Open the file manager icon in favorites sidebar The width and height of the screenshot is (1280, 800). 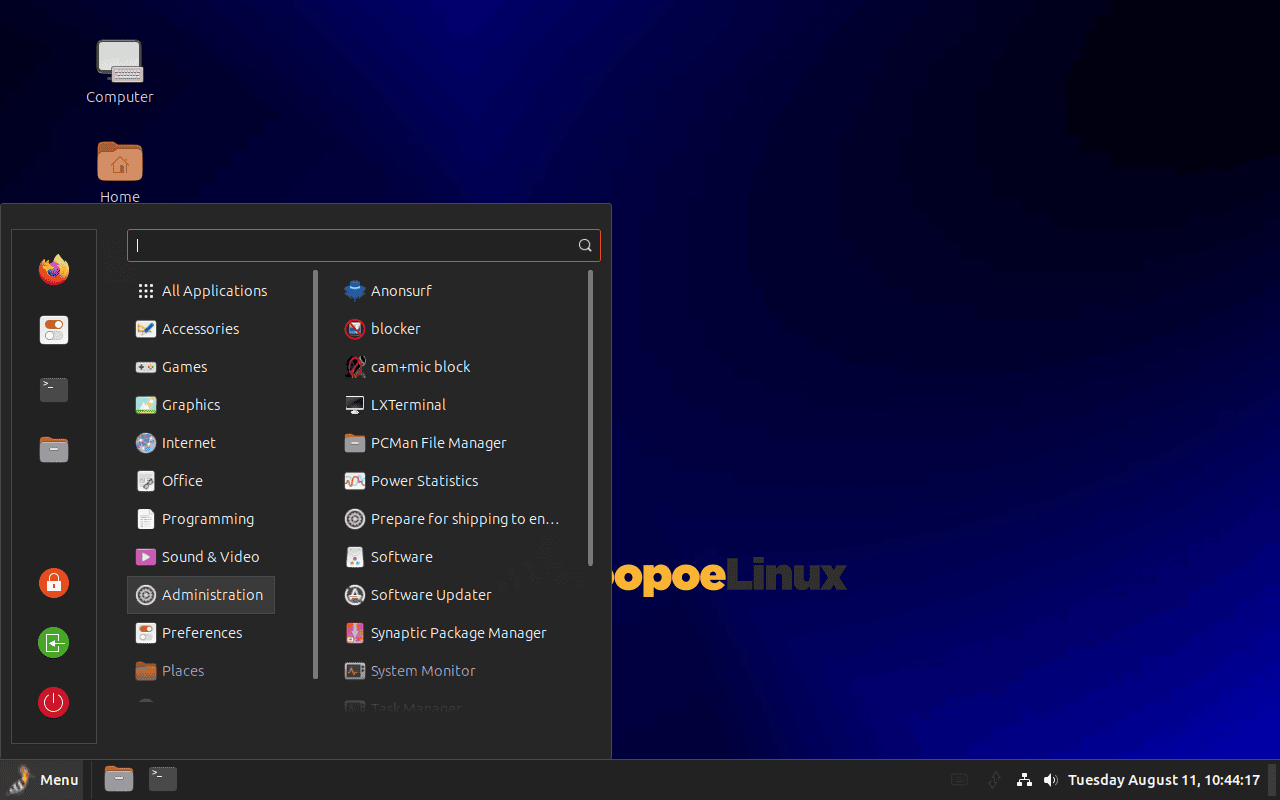click(x=54, y=450)
